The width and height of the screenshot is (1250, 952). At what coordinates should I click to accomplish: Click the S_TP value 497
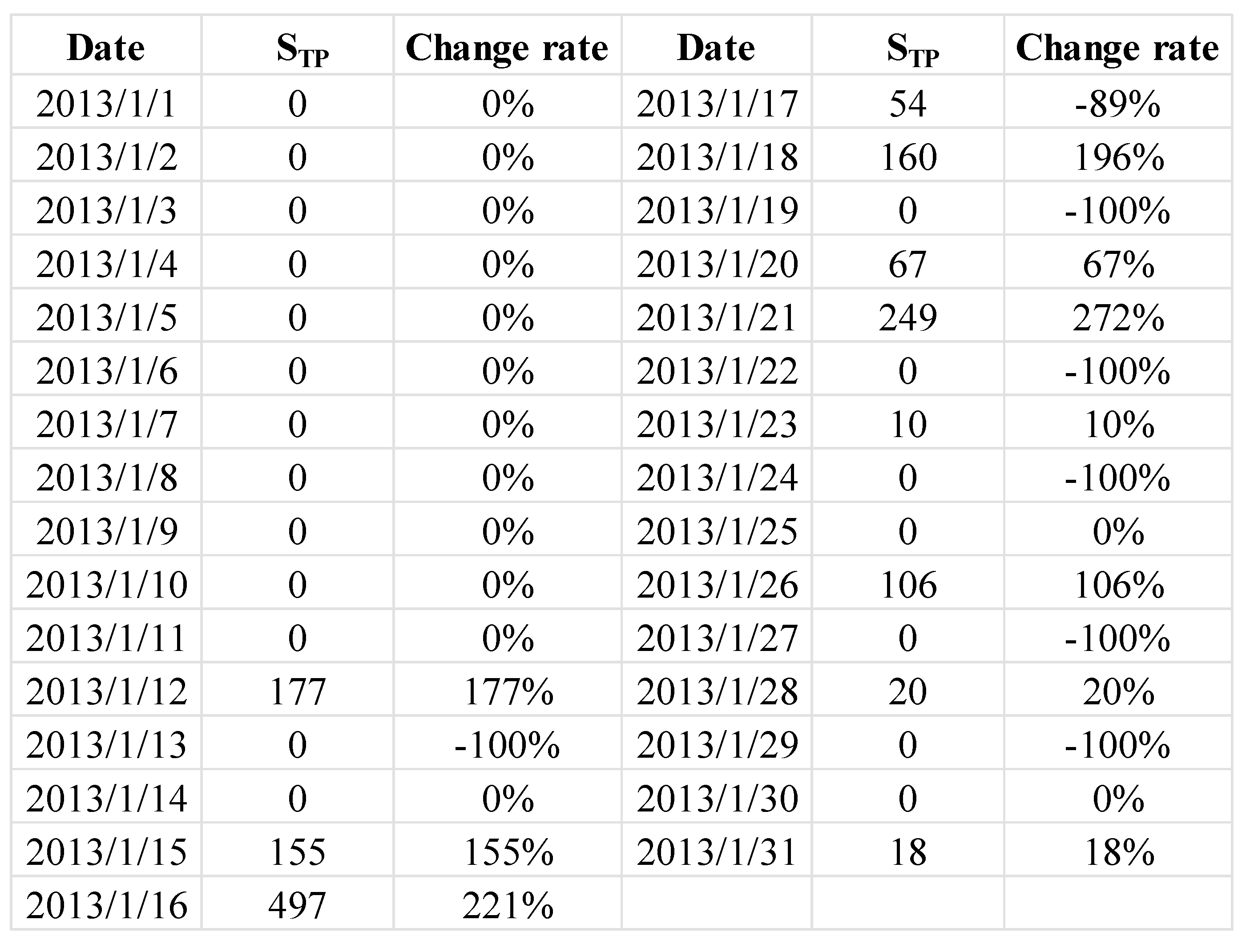coord(297,905)
